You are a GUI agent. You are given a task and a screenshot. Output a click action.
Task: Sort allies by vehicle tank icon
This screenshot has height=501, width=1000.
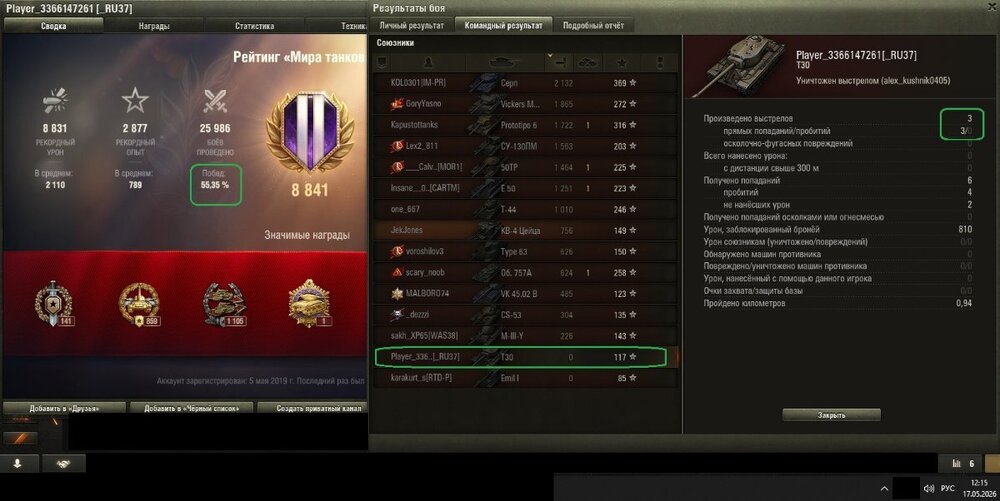[505, 62]
